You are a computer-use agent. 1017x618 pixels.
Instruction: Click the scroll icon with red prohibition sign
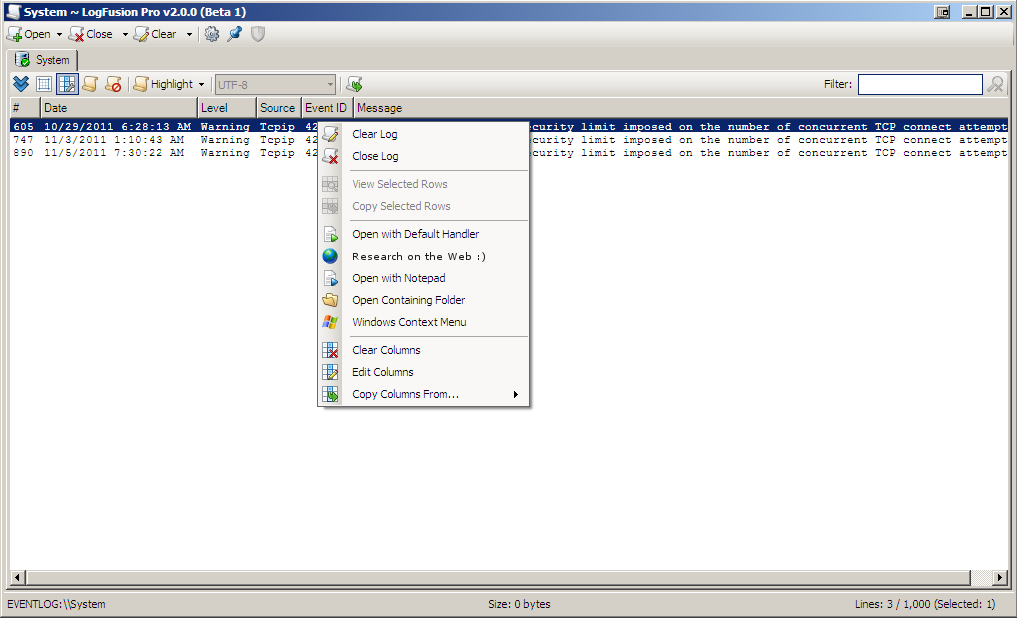113,84
